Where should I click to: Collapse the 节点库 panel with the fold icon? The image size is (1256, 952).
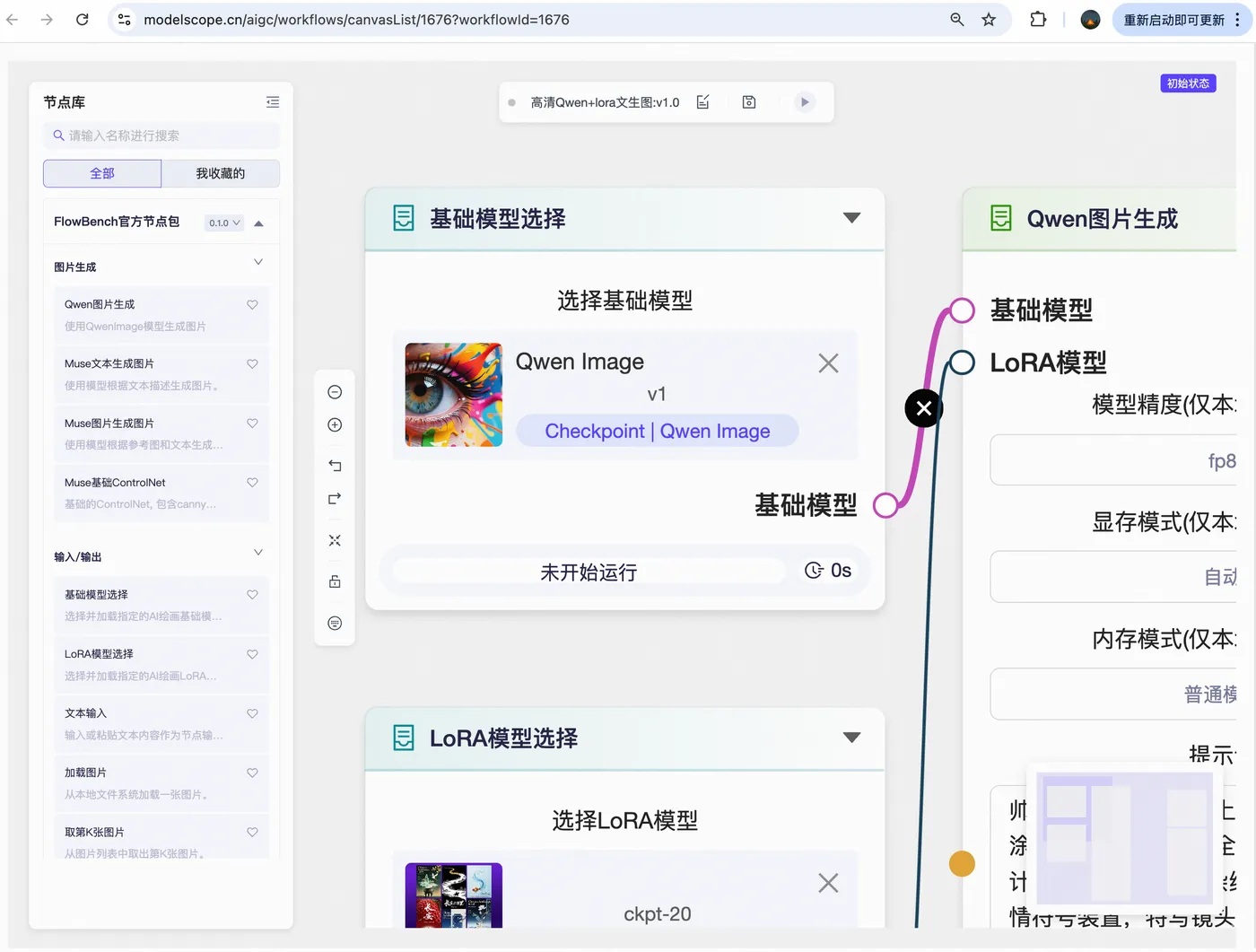pos(273,102)
